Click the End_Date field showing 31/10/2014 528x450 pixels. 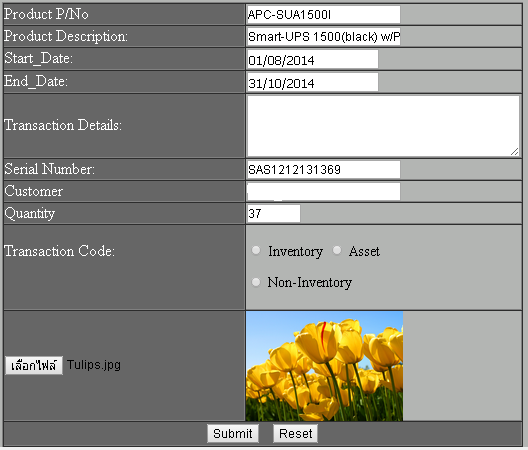pyautogui.click(x=312, y=83)
